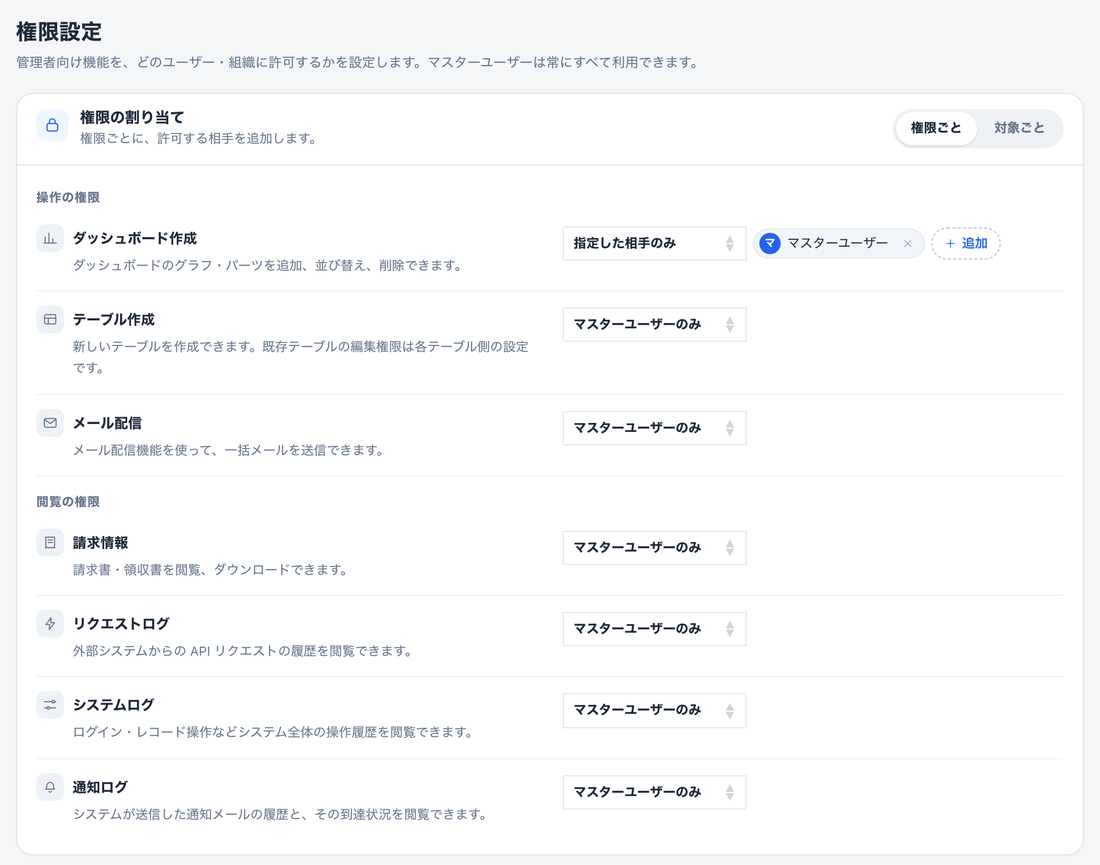This screenshot has height=865, width=1100.
Task: Click the description under 通知ログ
Action: [x=280, y=814]
